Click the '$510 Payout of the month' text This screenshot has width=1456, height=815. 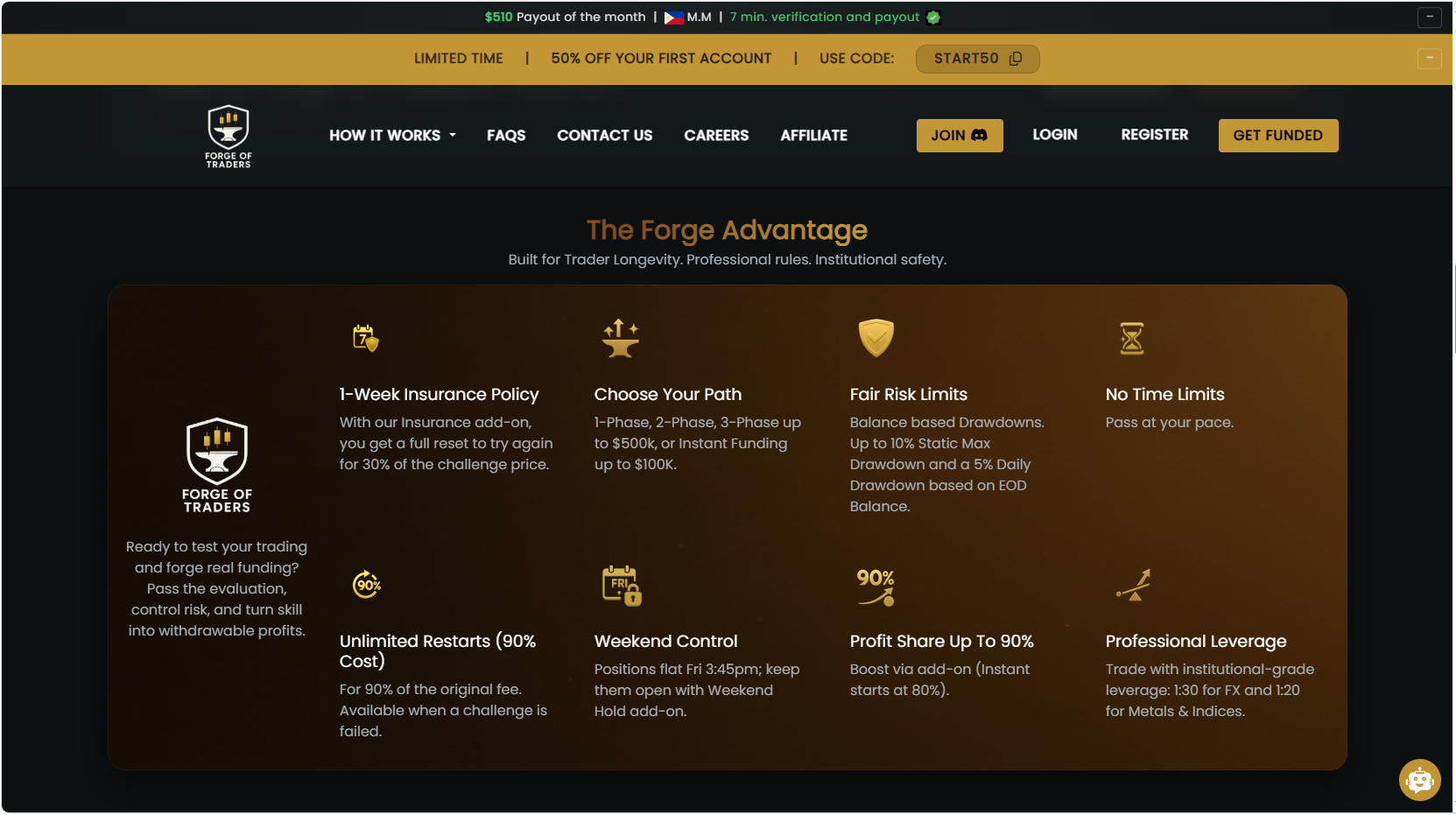coord(566,18)
